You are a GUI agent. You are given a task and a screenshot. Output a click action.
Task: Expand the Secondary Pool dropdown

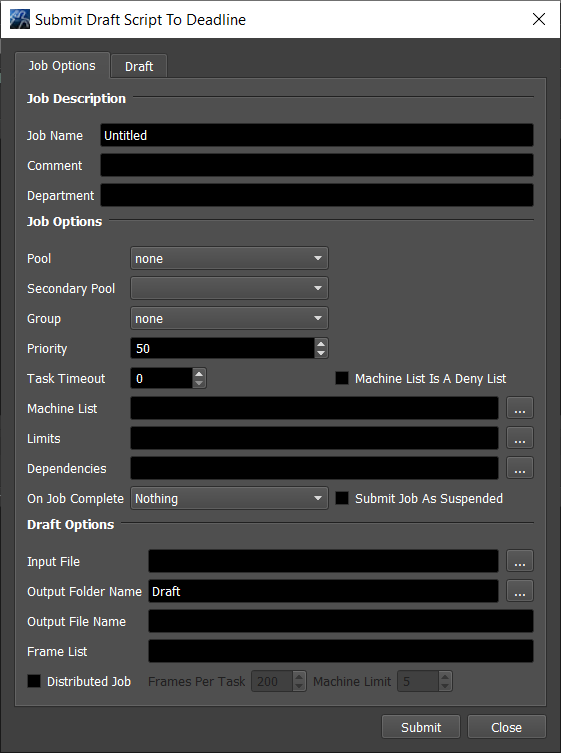click(229, 288)
